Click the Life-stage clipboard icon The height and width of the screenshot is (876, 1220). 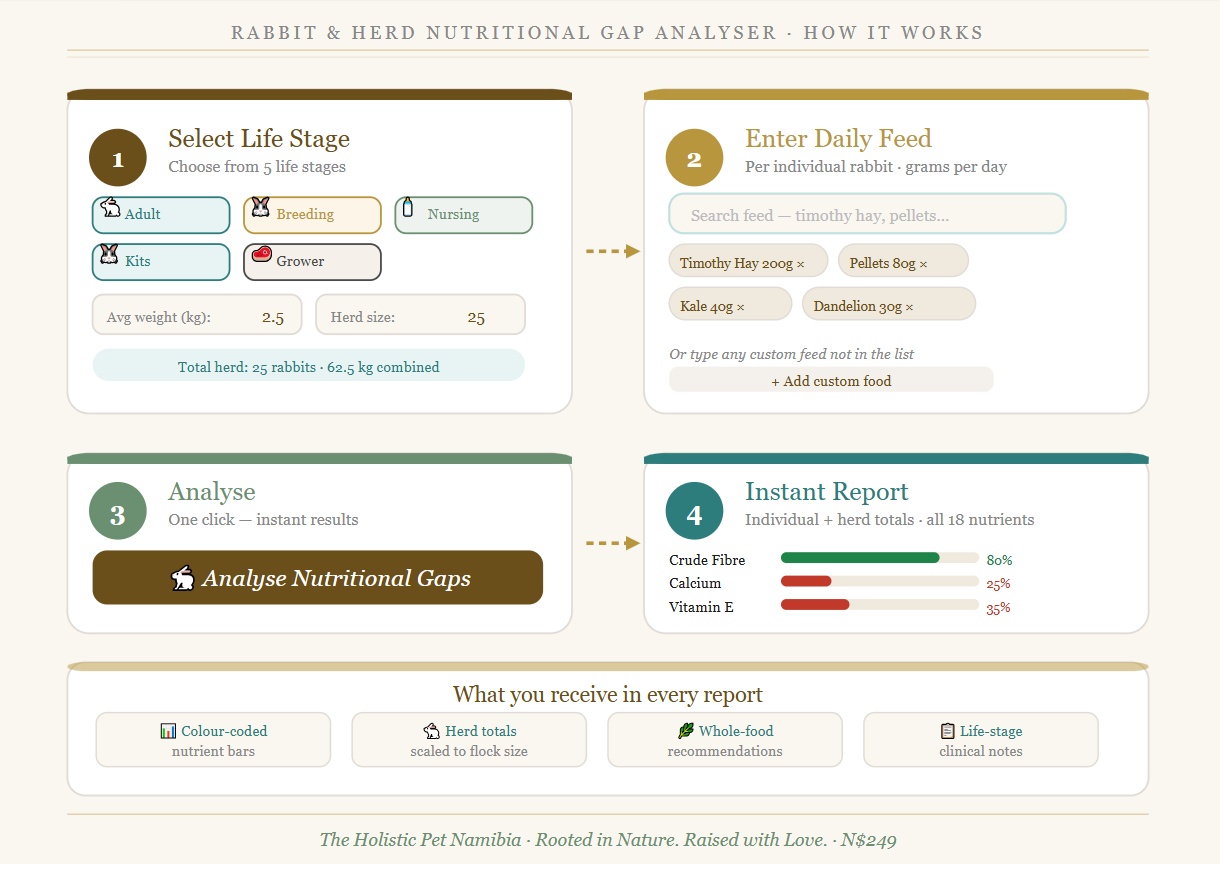pos(947,731)
